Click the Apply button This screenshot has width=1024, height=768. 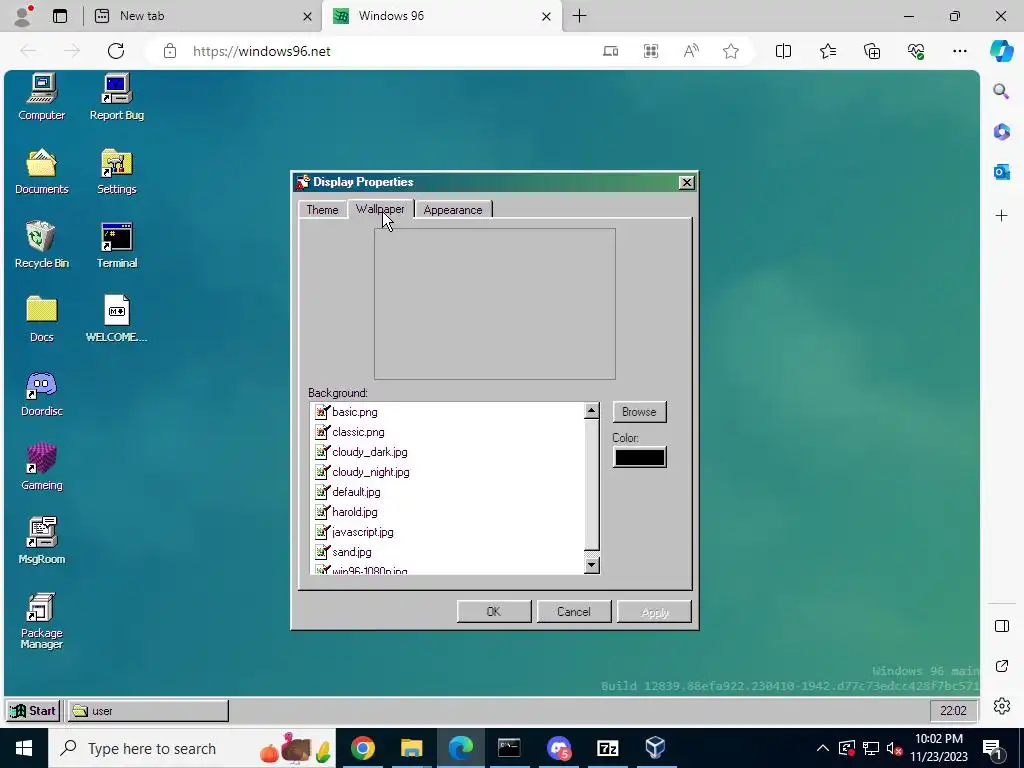point(654,612)
